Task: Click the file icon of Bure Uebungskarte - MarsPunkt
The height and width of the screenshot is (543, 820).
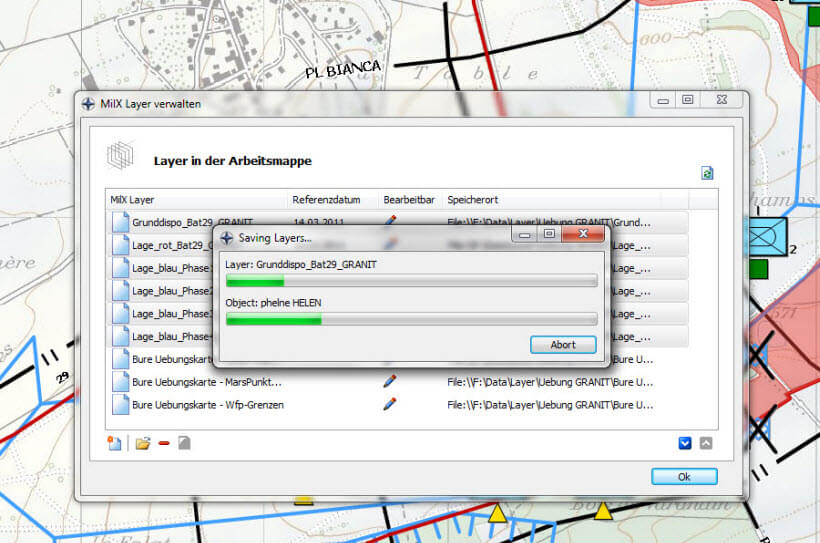Action: click(120, 382)
